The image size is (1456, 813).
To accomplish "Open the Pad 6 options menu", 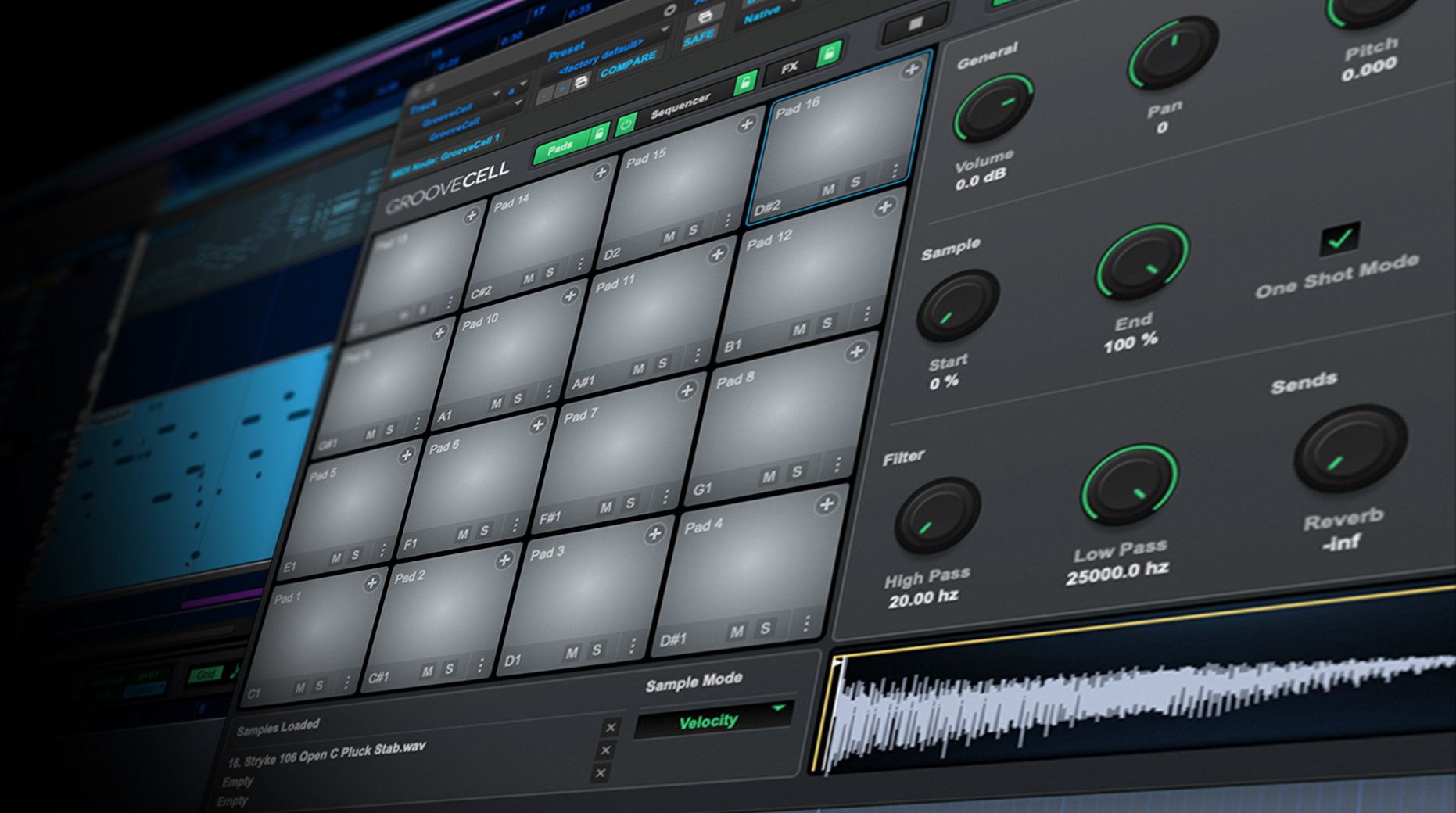I will (x=516, y=524).
